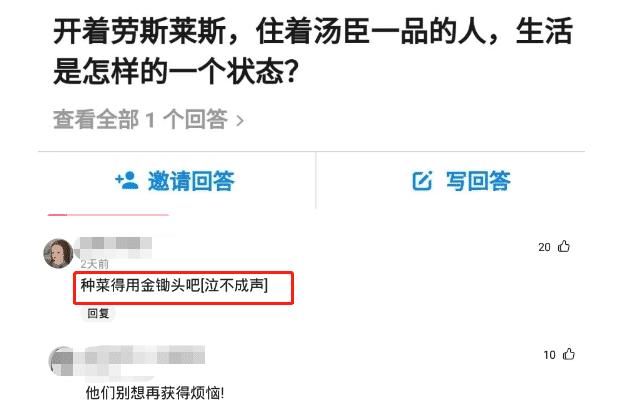Image resolution: width=625 pixels, height=407 pixels.
Task: Open the first commenter's avatar
Action: pyautogui.click(x=58, y=253)
